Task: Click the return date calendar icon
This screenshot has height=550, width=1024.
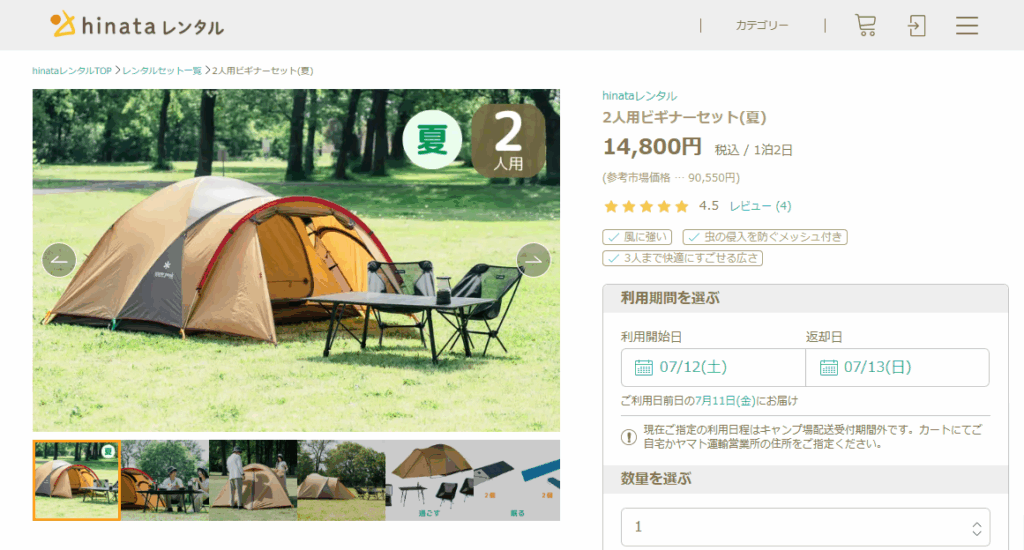Action: click(828, 368)
